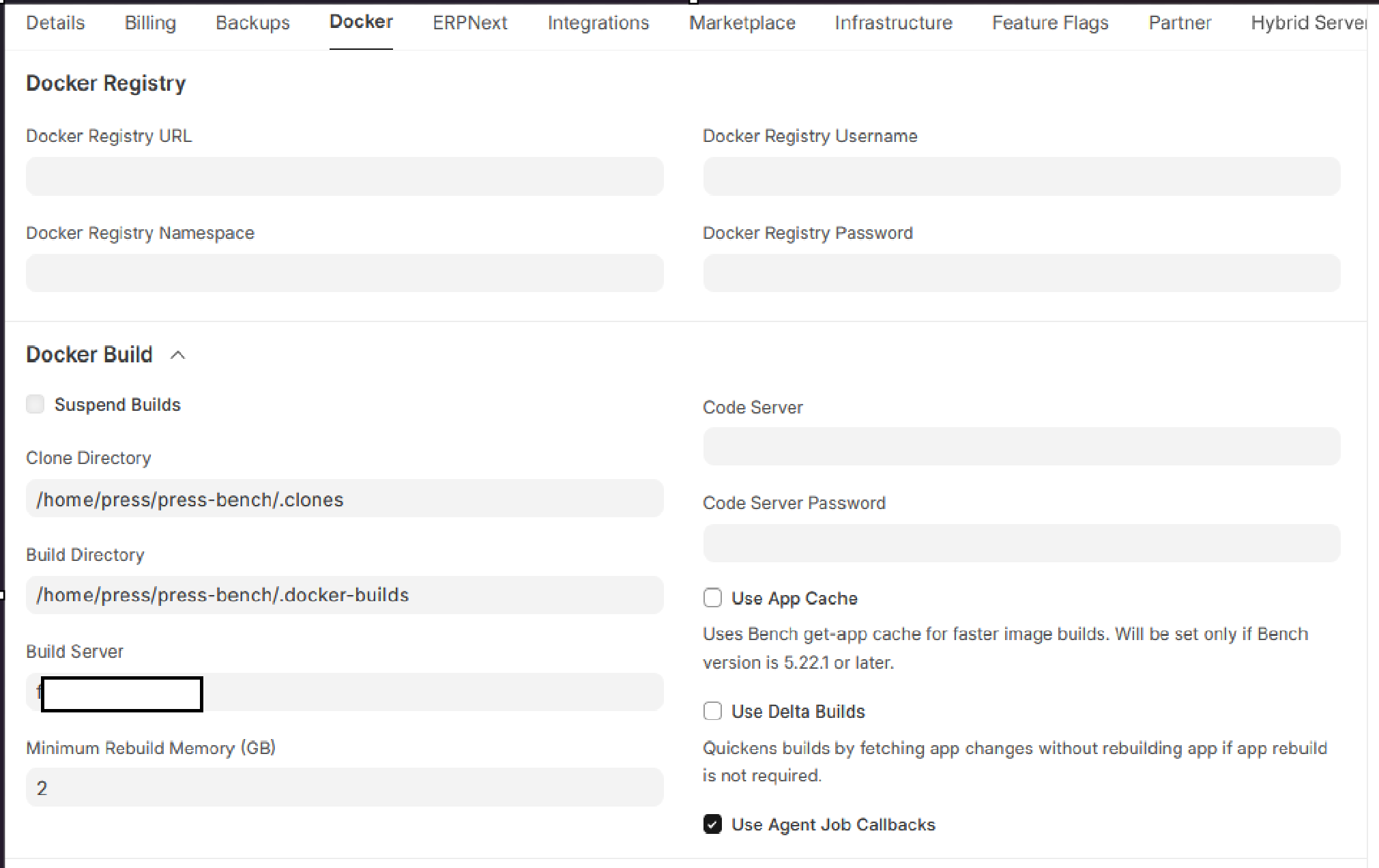Focus the Code Server field

tap(1021, 446)
